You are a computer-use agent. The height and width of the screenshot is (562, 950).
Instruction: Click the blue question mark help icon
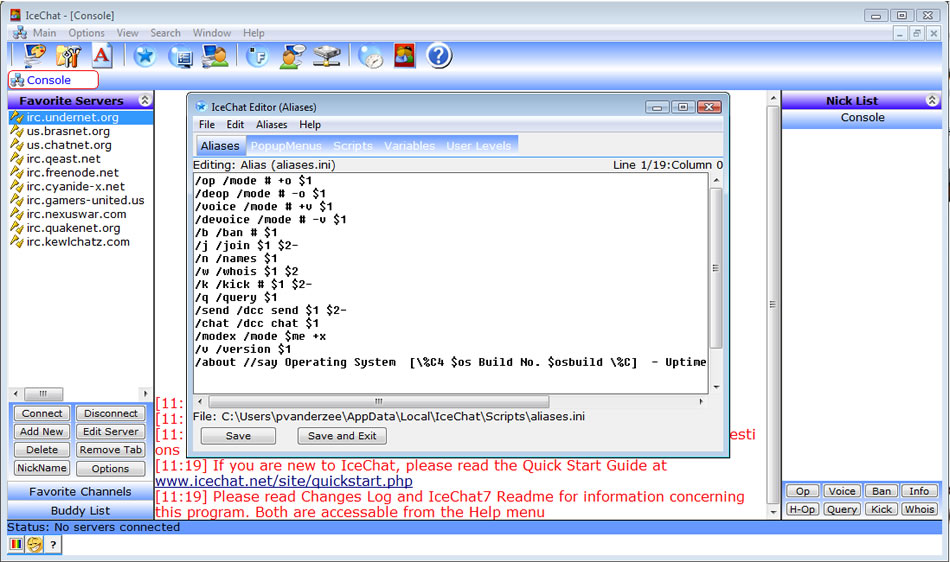439,56
